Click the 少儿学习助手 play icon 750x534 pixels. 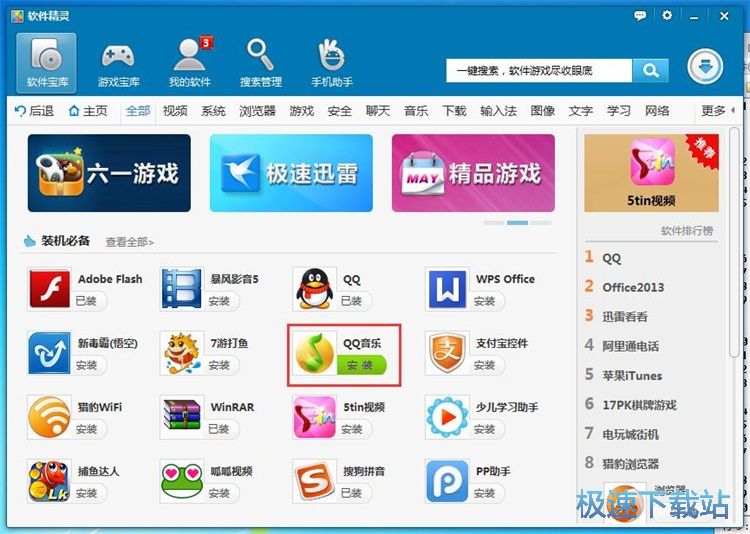[447, 417]
